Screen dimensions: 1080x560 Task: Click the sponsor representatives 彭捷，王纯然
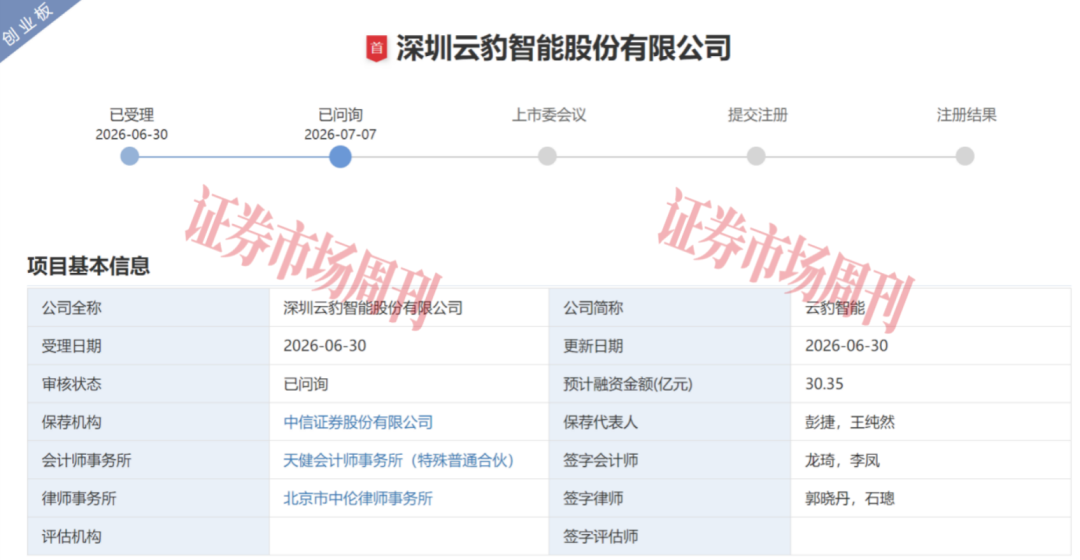coord(850,422)
